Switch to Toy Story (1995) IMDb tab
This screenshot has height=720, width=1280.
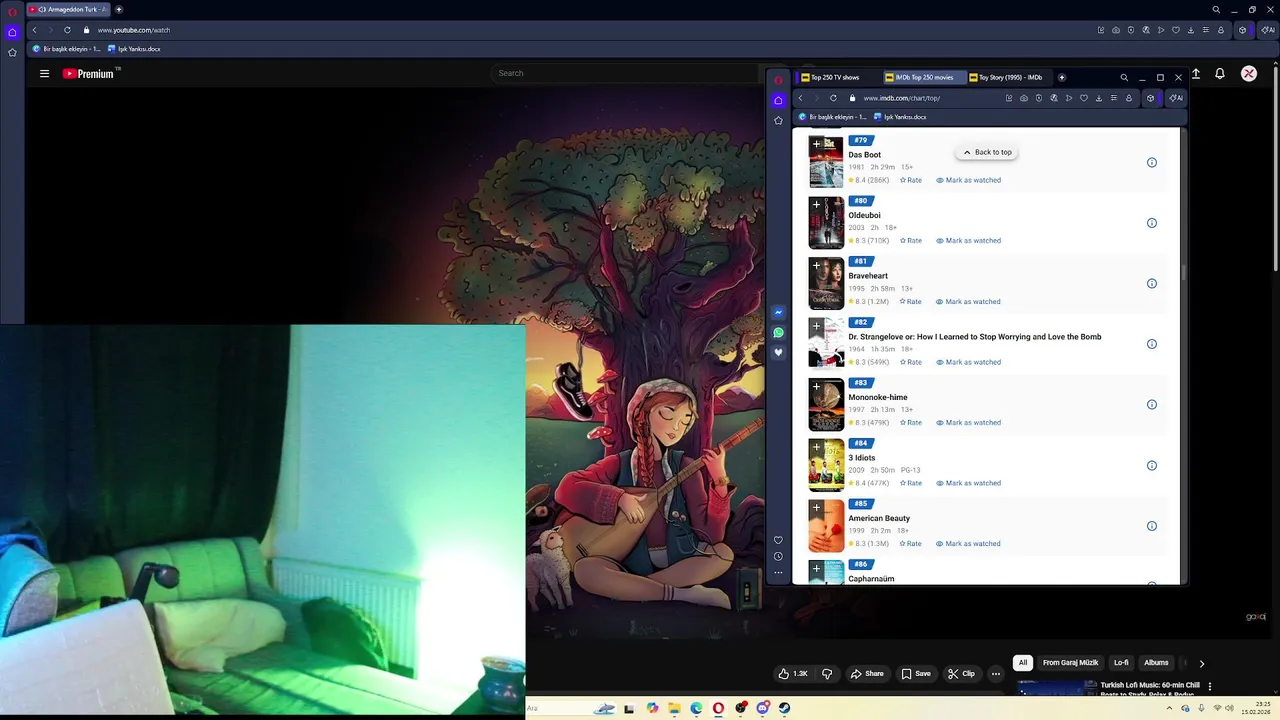[1009, 77]
